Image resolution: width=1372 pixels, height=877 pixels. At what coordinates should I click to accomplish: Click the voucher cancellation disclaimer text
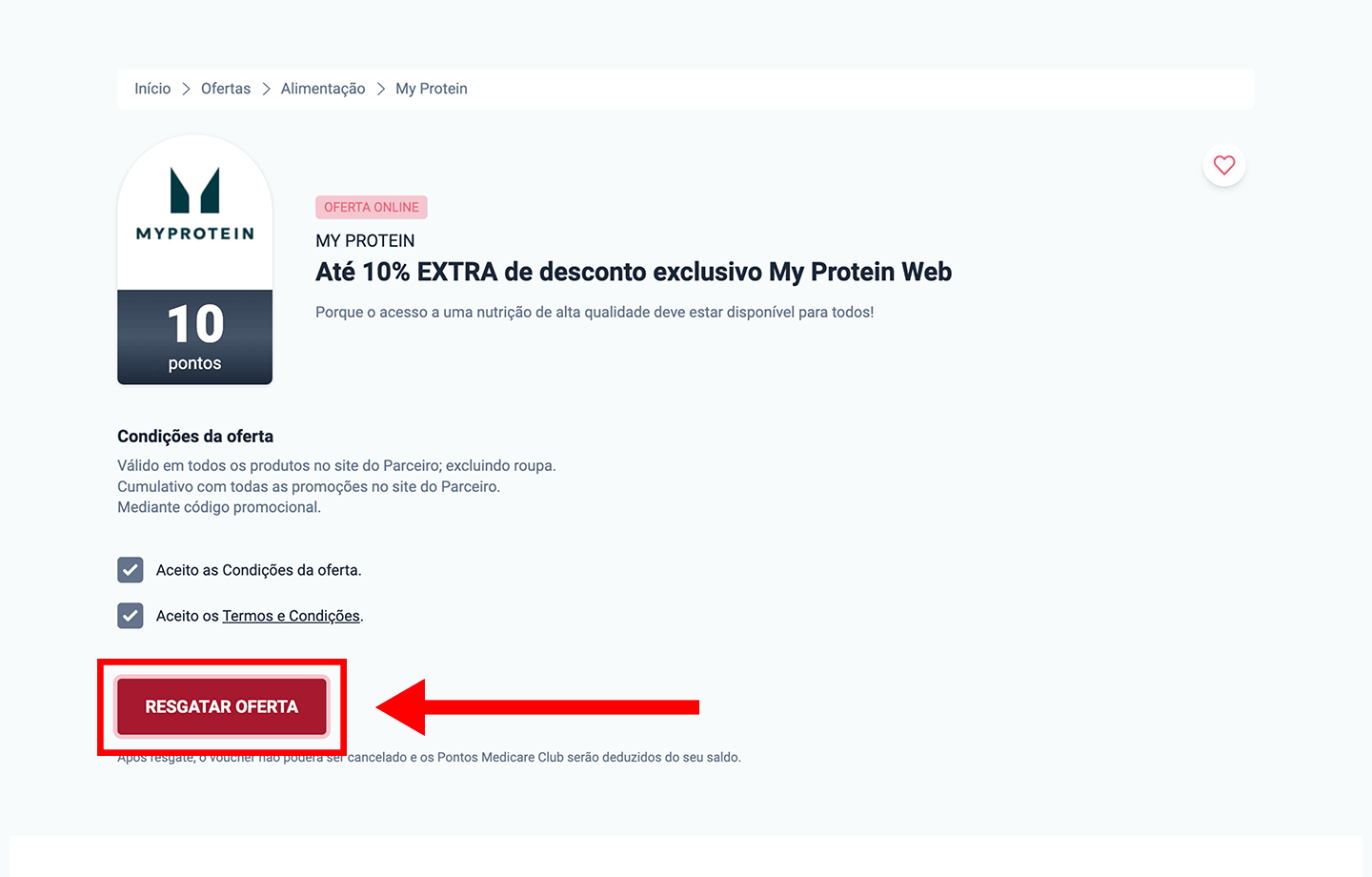click(543, 758)
